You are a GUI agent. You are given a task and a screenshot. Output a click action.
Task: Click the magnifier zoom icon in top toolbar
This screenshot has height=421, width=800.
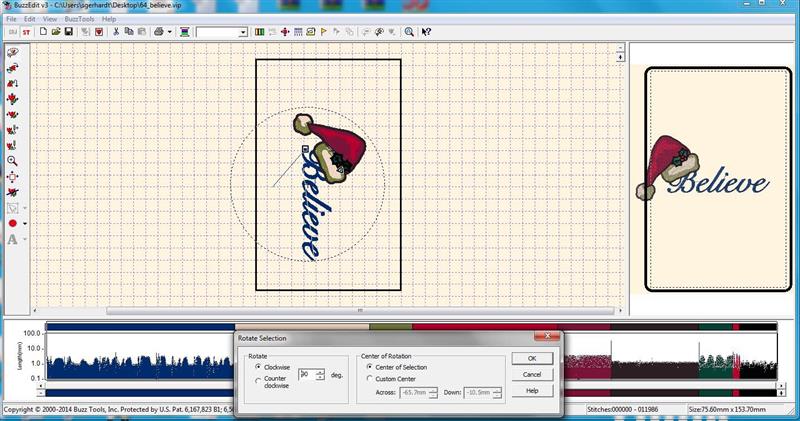click(409, 32)
